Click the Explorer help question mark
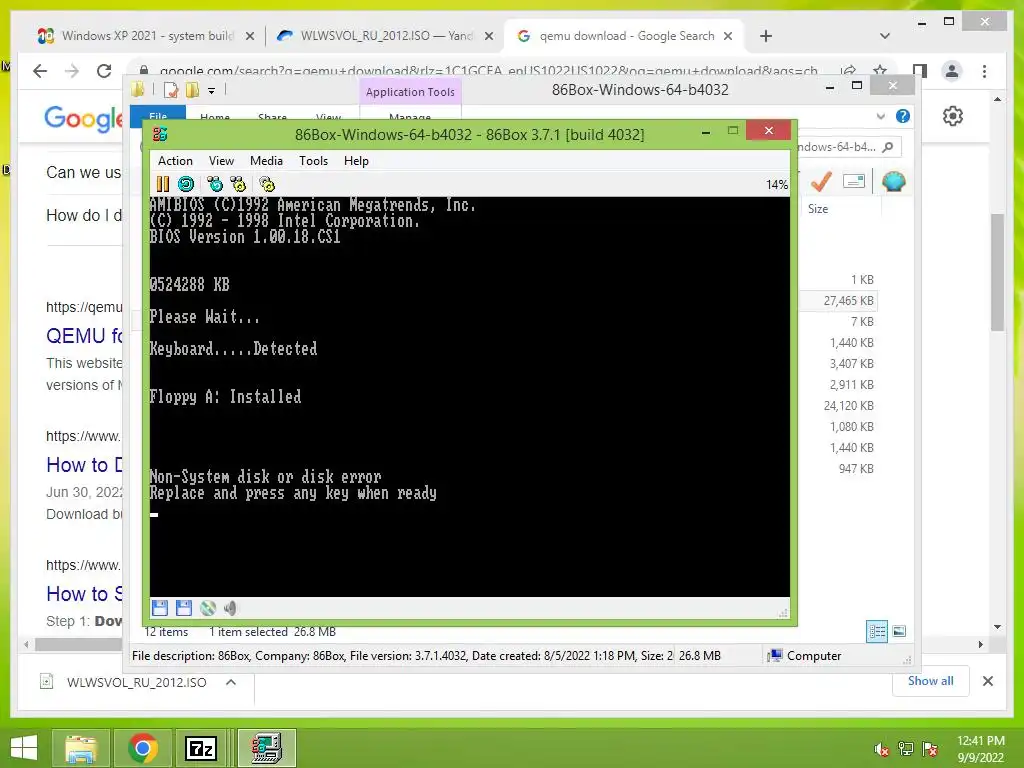The height and width of the screenshot is (768, 1024). 903,116
